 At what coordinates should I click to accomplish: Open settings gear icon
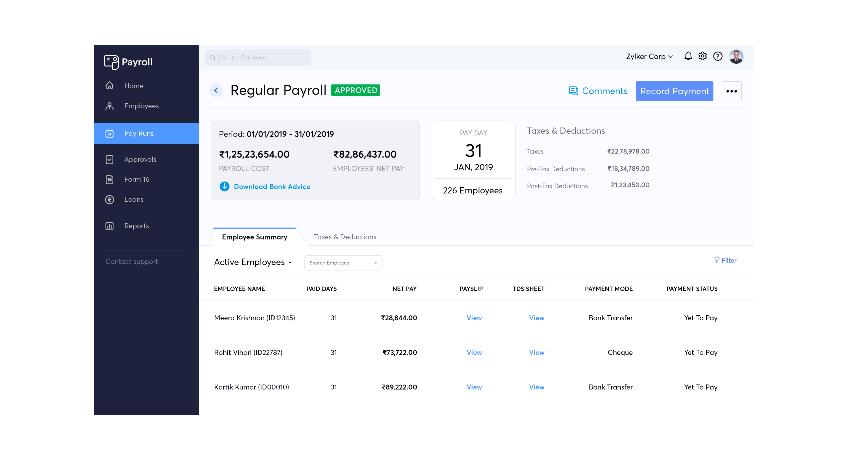point(703,56)
